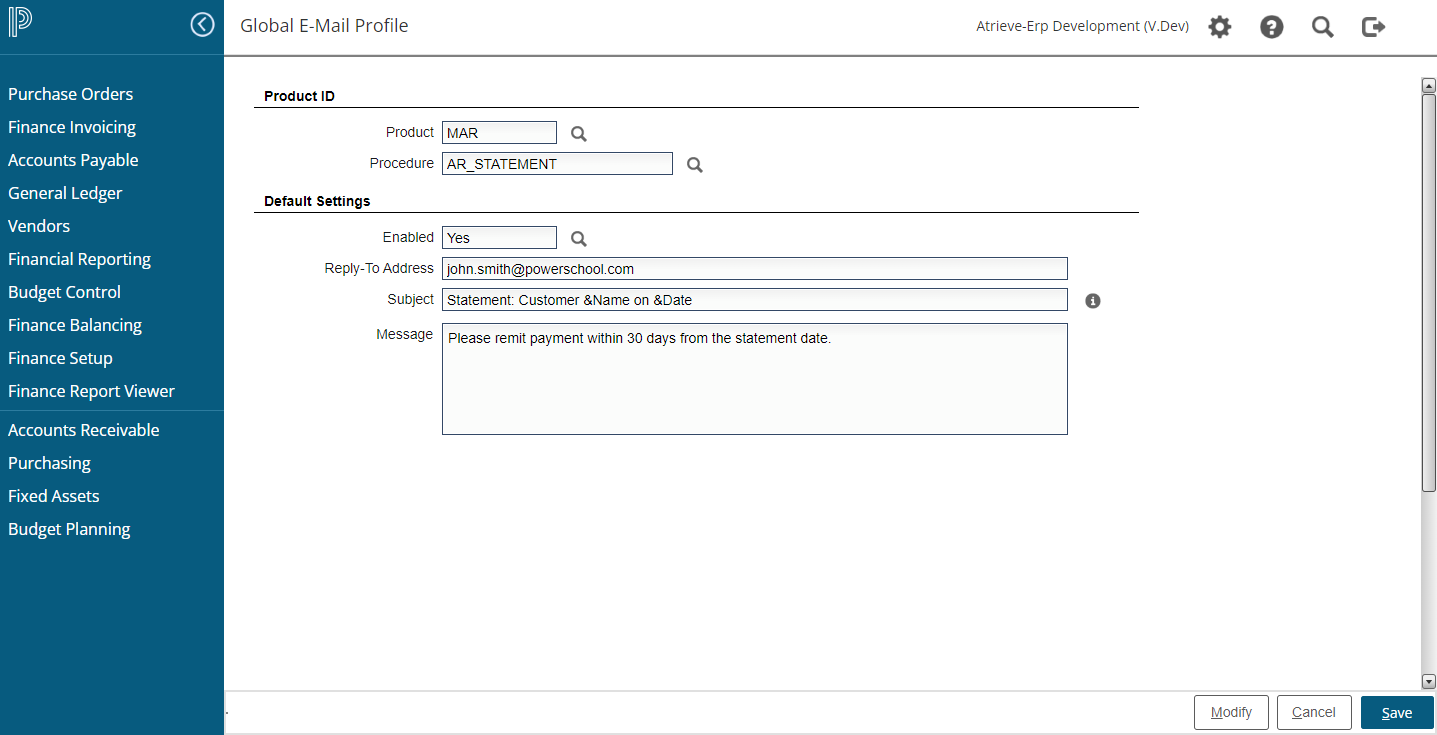Image resolution: width=1437 pixels, height=735 pixels.
Task: Open the settings gear icon
Action: [x=1219, y=27]
